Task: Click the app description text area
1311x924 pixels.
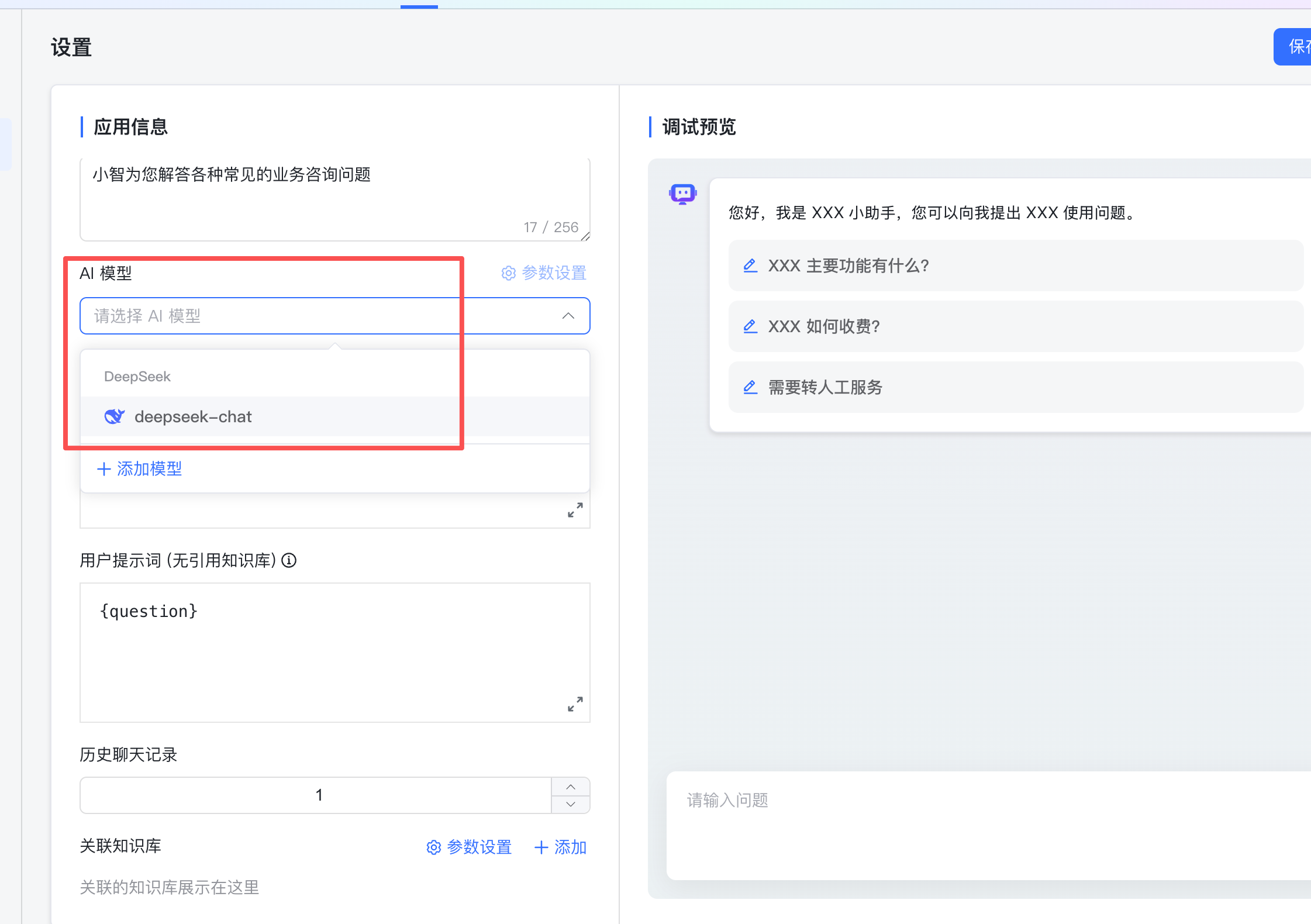Action: point(335,199)
